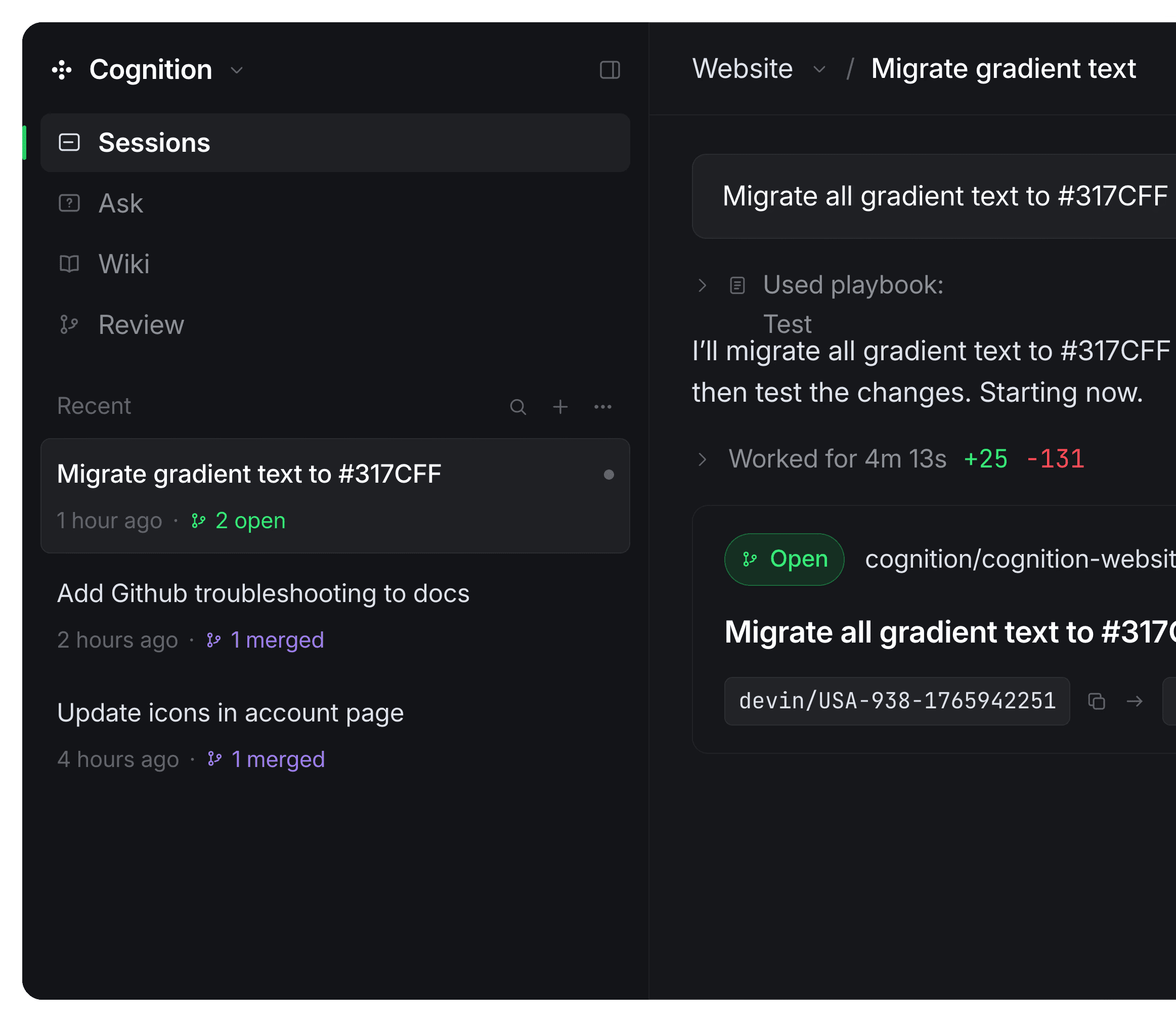Go to the Ask page

click(120, 203)
